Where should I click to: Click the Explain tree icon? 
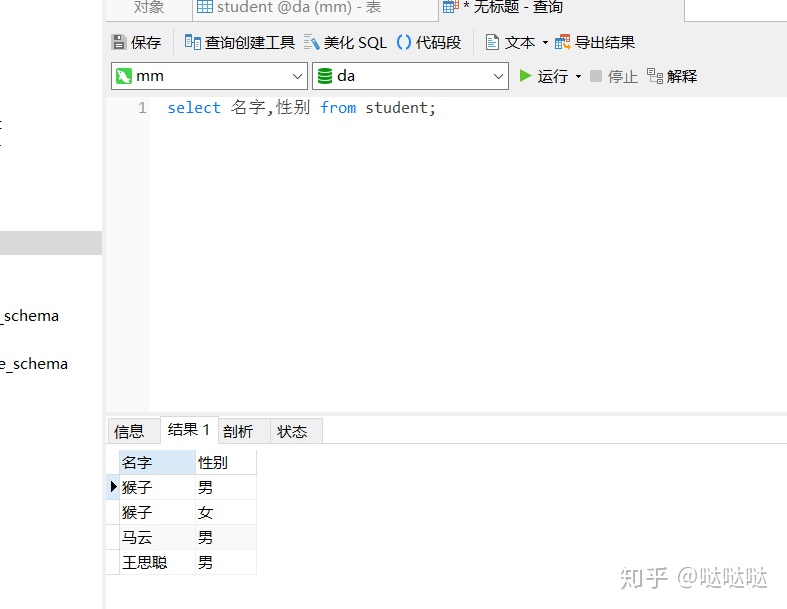tap(654, 76)
